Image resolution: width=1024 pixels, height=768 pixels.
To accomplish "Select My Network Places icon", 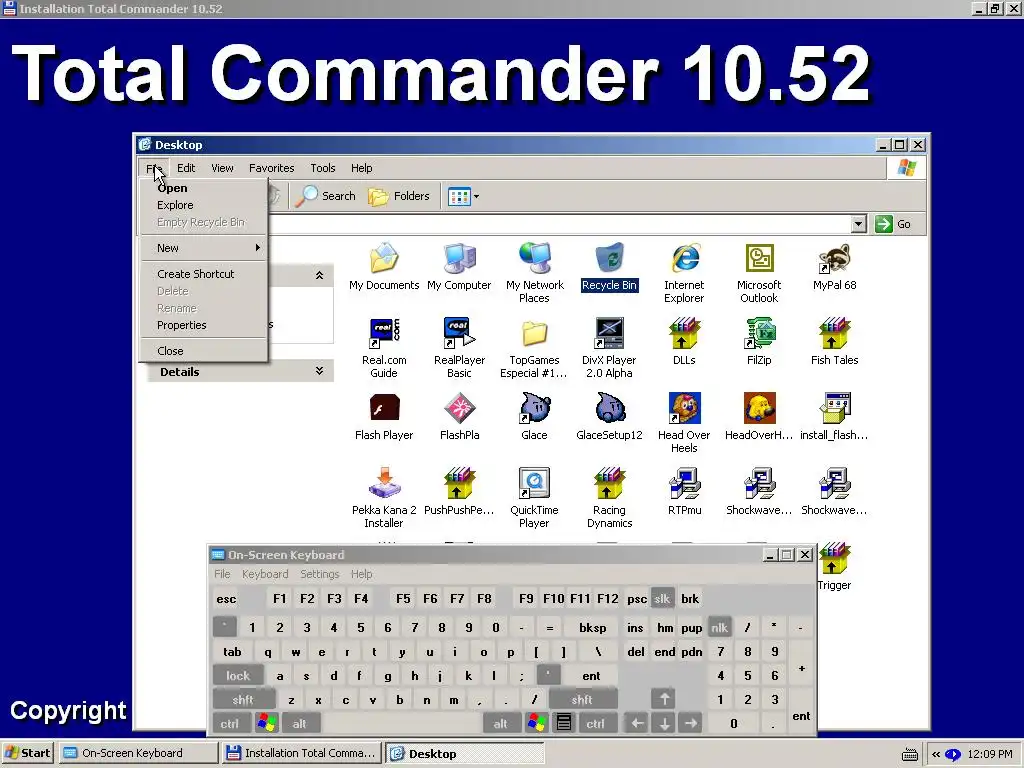I will click(x=534, y=257).
